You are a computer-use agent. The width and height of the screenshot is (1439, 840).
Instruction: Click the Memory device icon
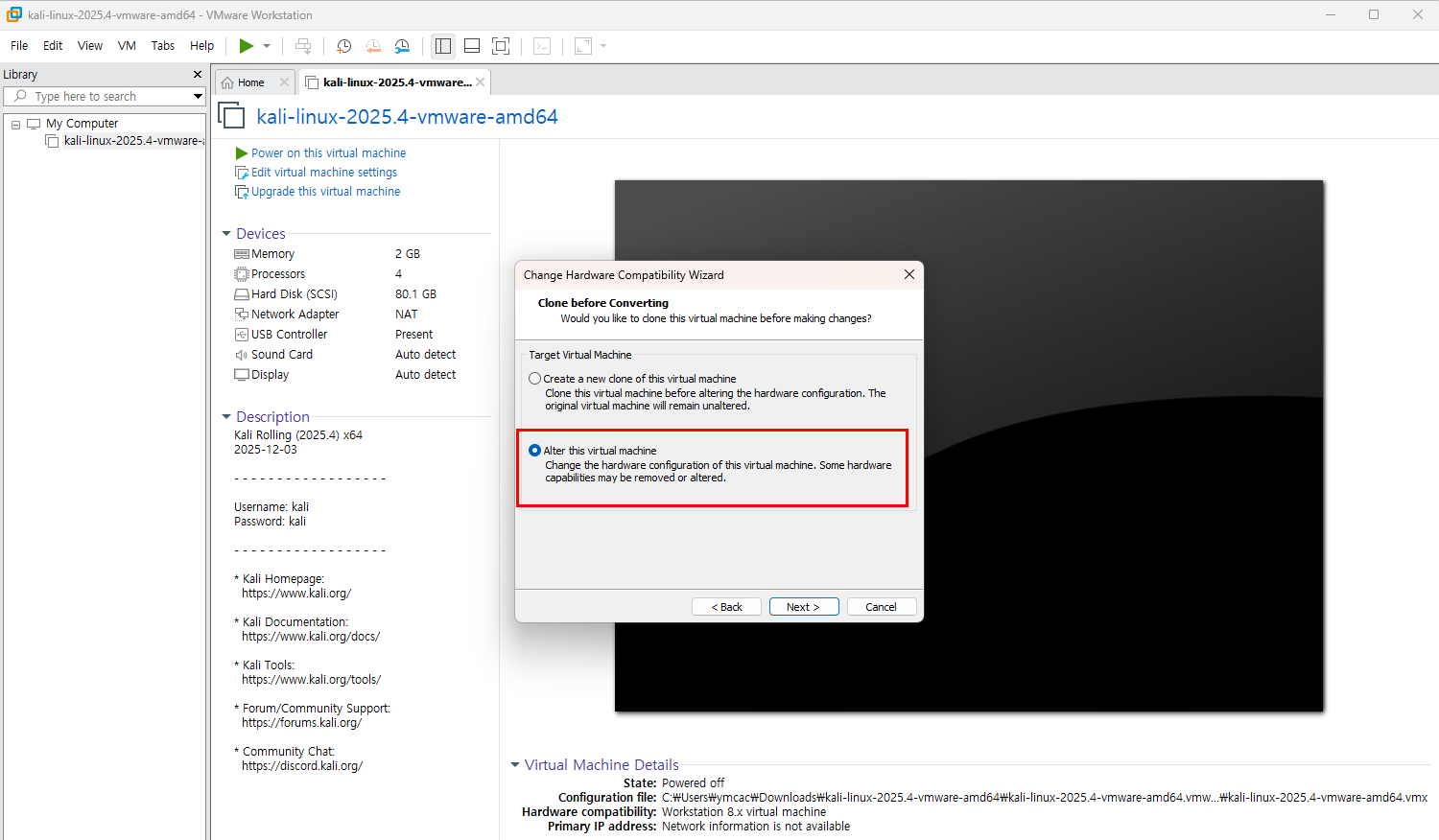click(x=242, y=254)
